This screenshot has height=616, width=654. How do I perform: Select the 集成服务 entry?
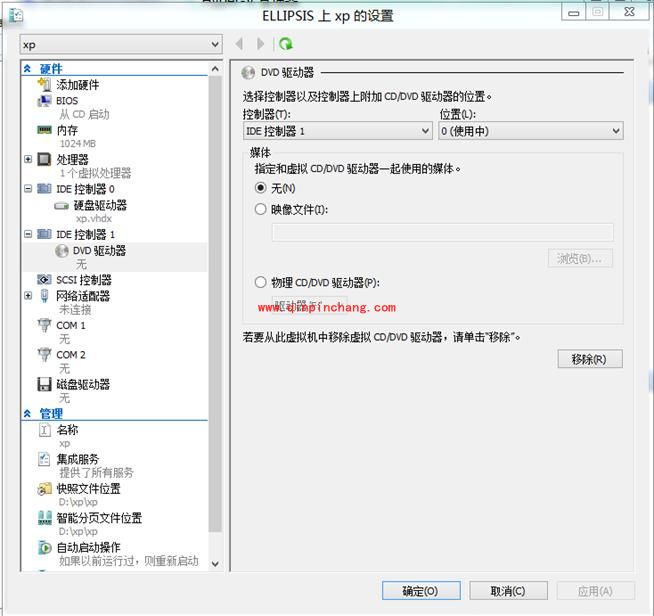78,459
